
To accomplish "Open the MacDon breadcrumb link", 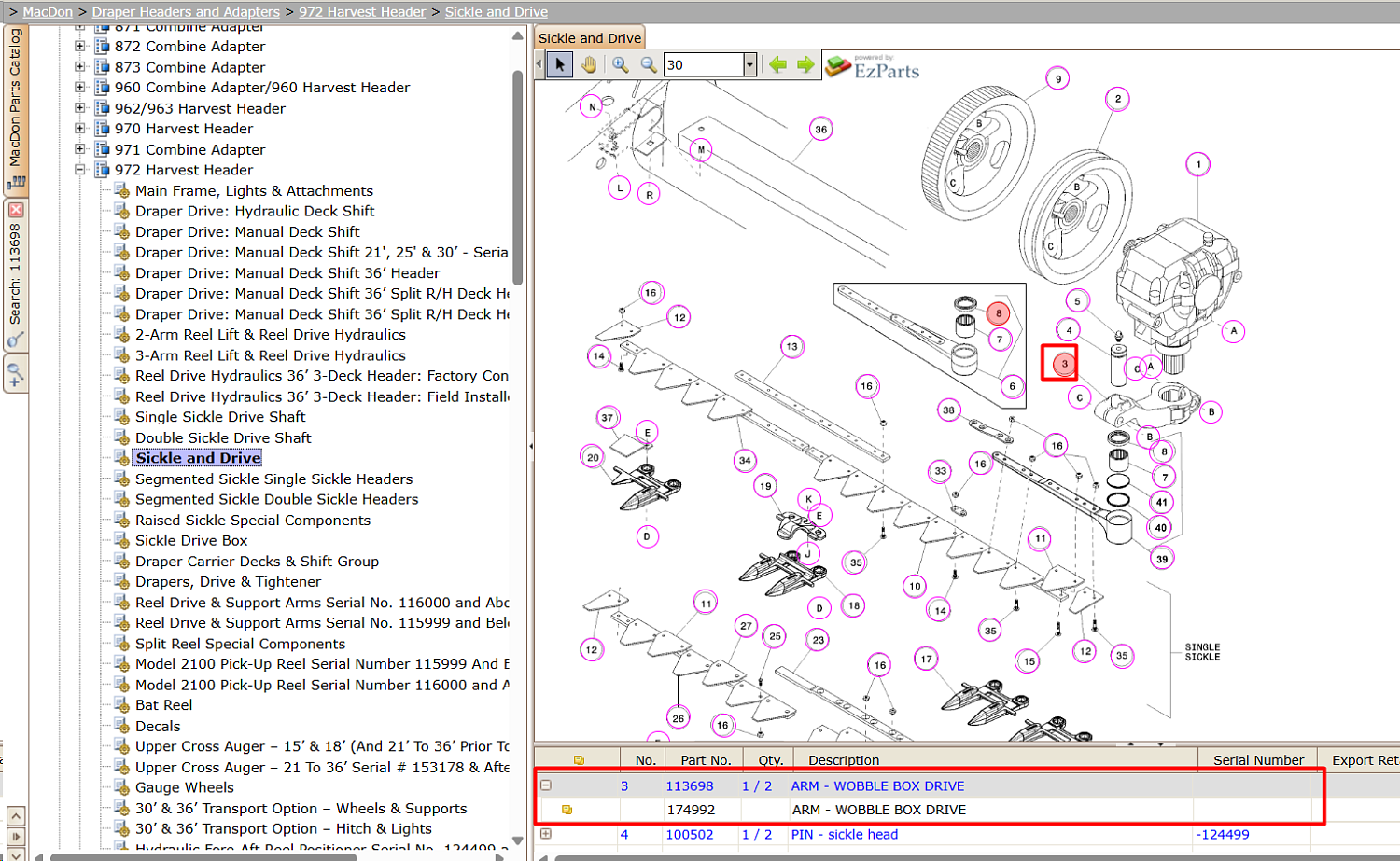I will pyautogui.click(x=48, y=12).
